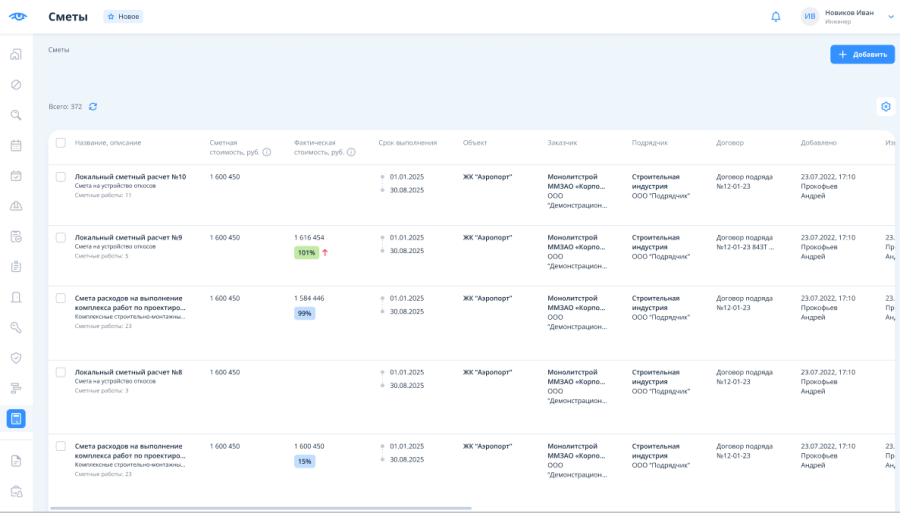Check the row with 15% badge

pyautogui.click(x=61, y=446)
